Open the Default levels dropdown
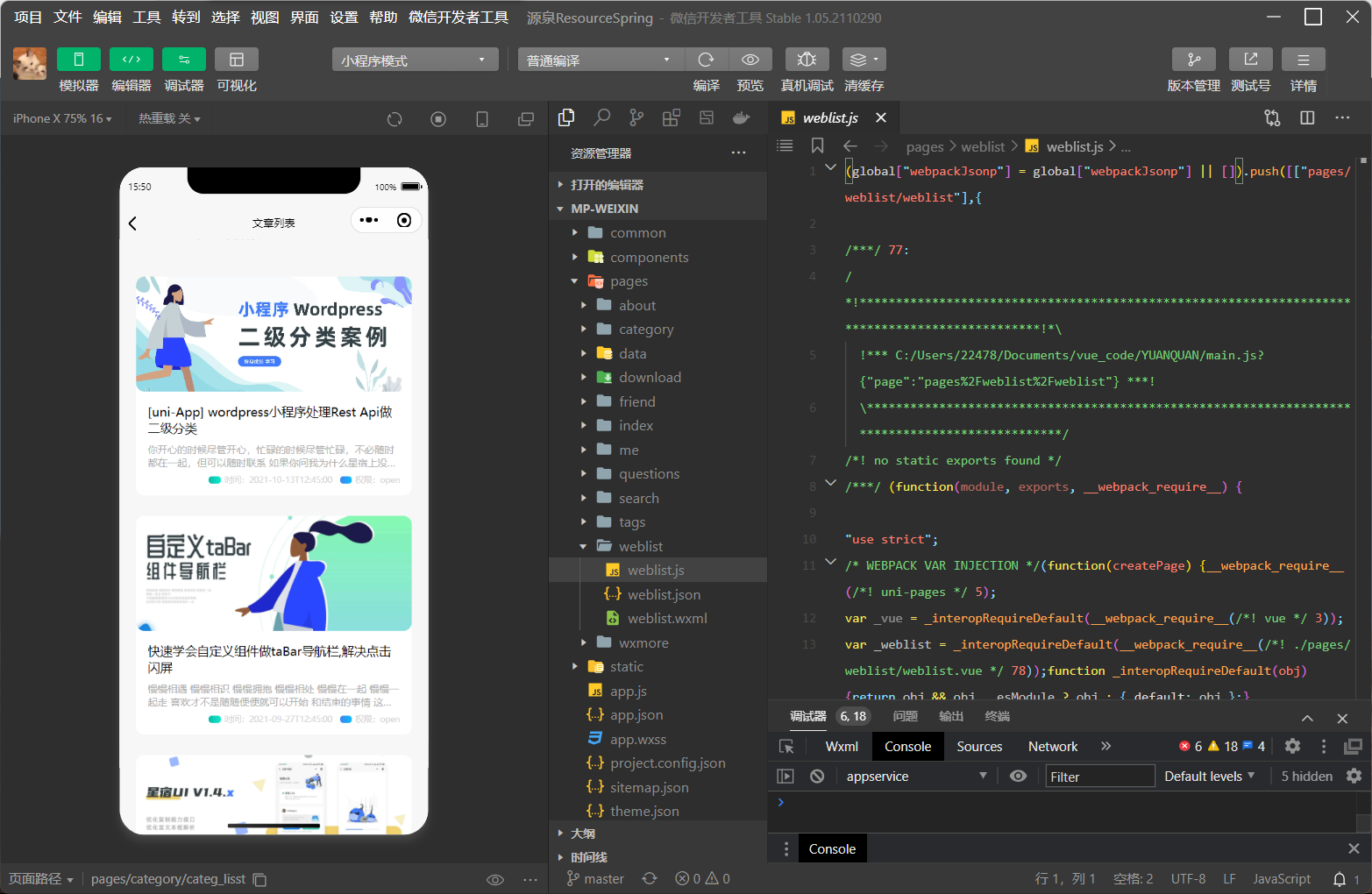The width and height of the screenshot is (1372, 894). [x=1209, y=777]
